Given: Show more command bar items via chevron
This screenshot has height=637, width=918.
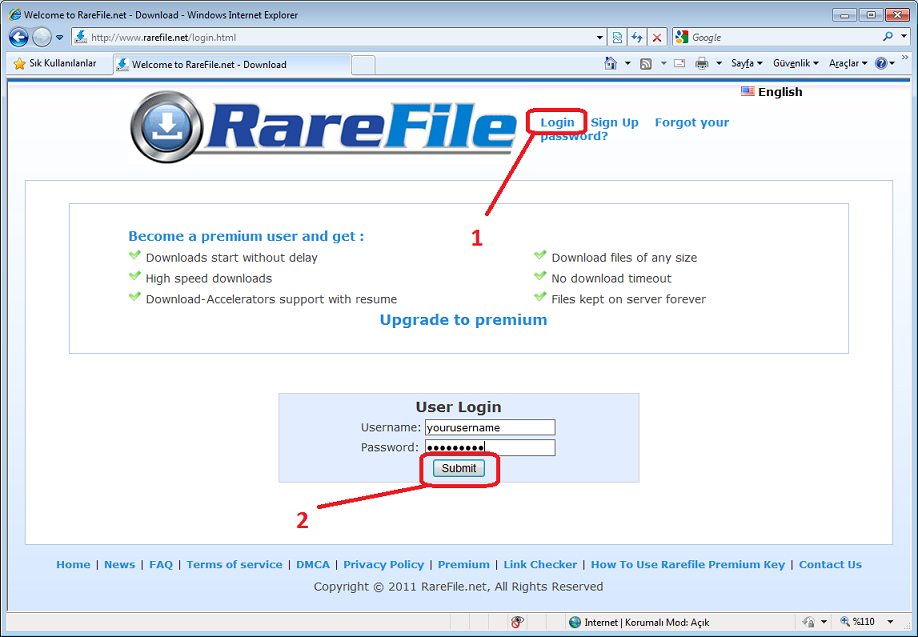Looking at the screenshot, I should tap(905, 57).
